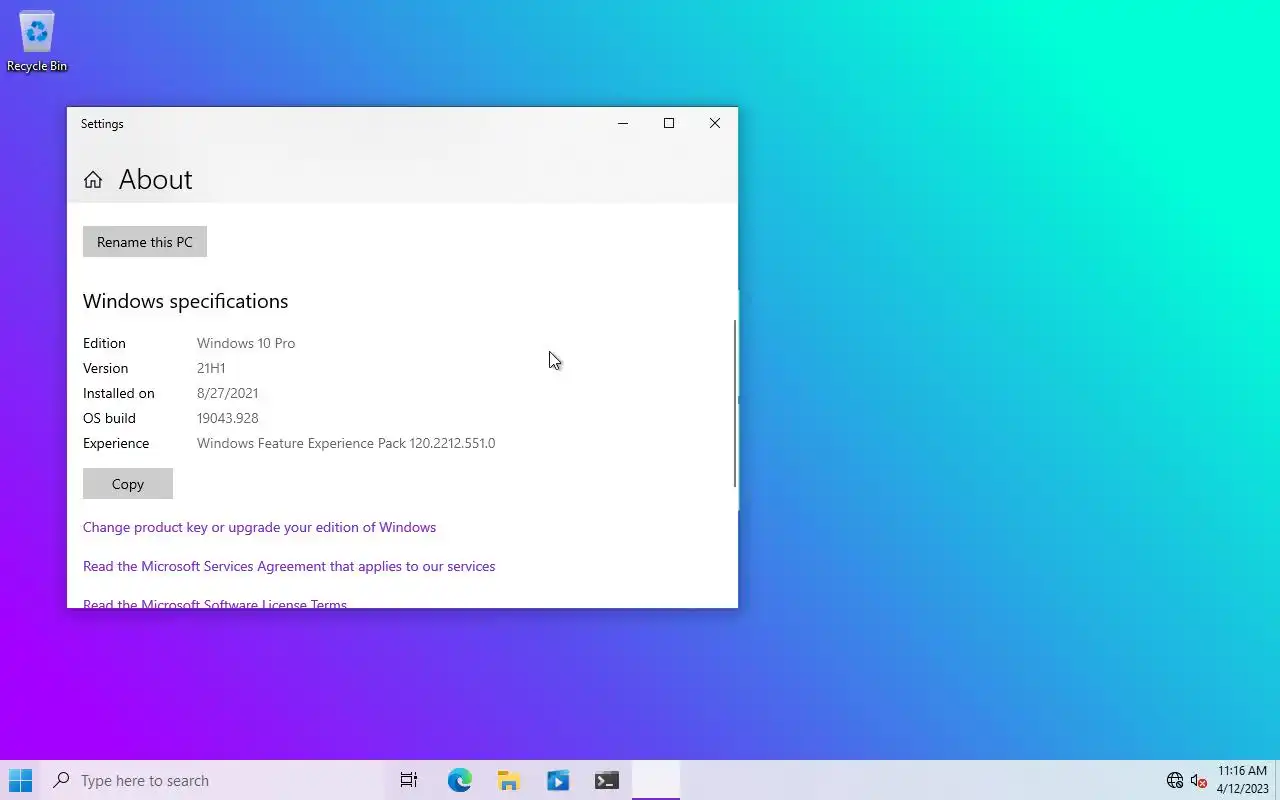1280x800 pixels.
Task: Click the Version label
Action: tap(105, 368)
